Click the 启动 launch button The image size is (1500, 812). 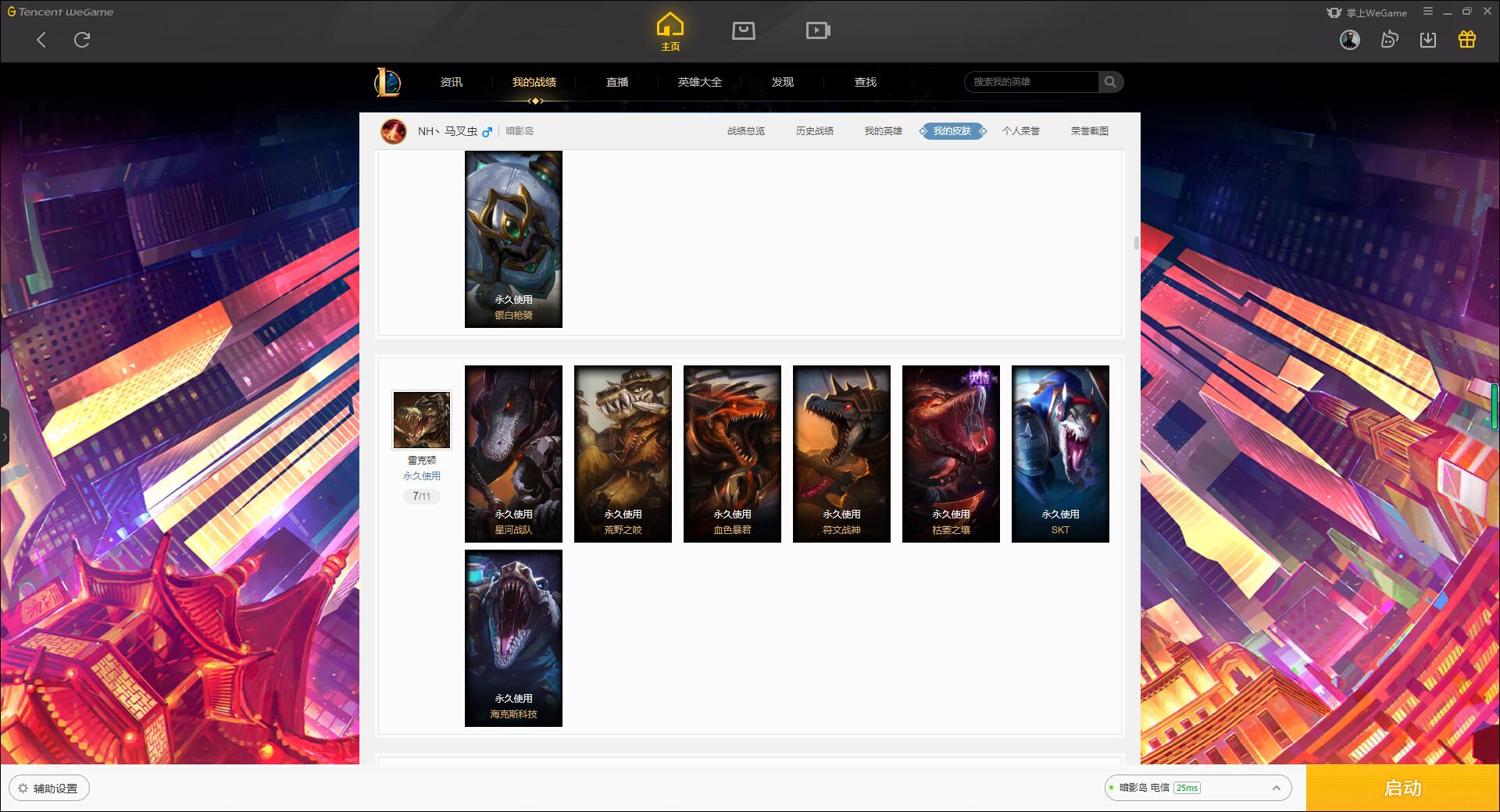click(1402, 788)
